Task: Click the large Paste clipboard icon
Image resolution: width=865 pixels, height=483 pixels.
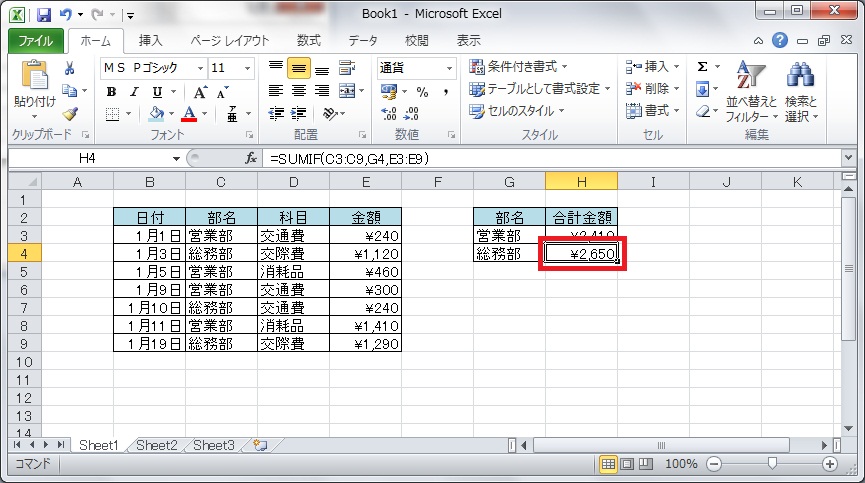Action: pyautogui.click(x=34, y=76)
